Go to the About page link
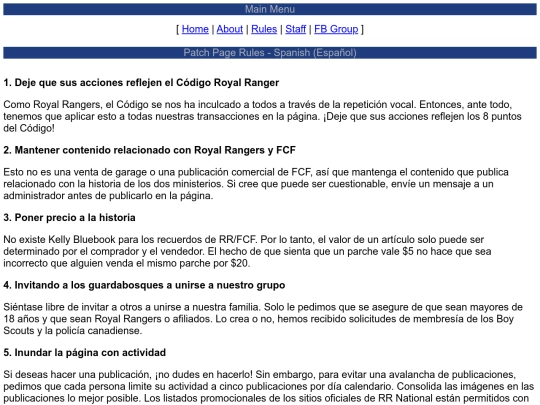The height and width of the screenshot is (405, 540). tap(230, 29)
